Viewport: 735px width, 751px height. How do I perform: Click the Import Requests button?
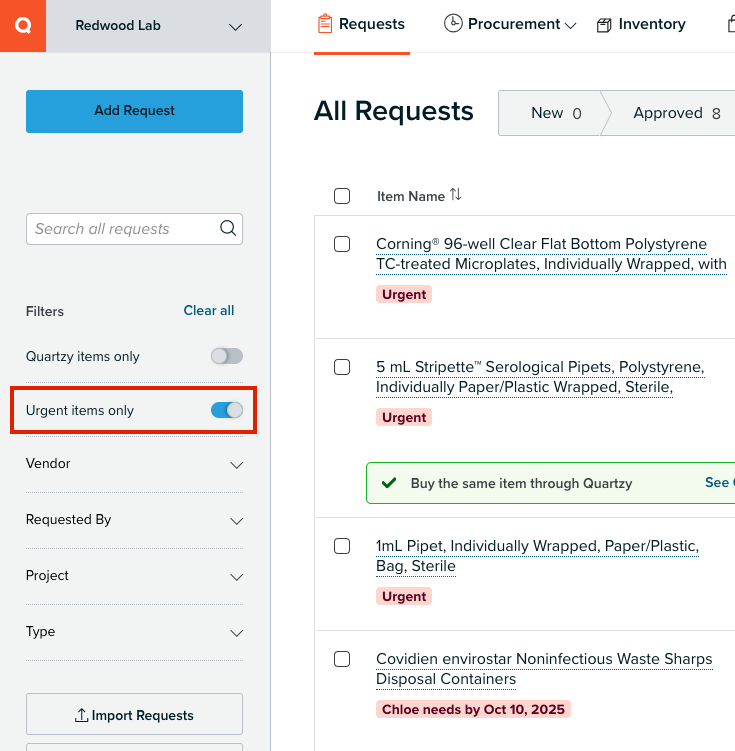pos(135,714)
